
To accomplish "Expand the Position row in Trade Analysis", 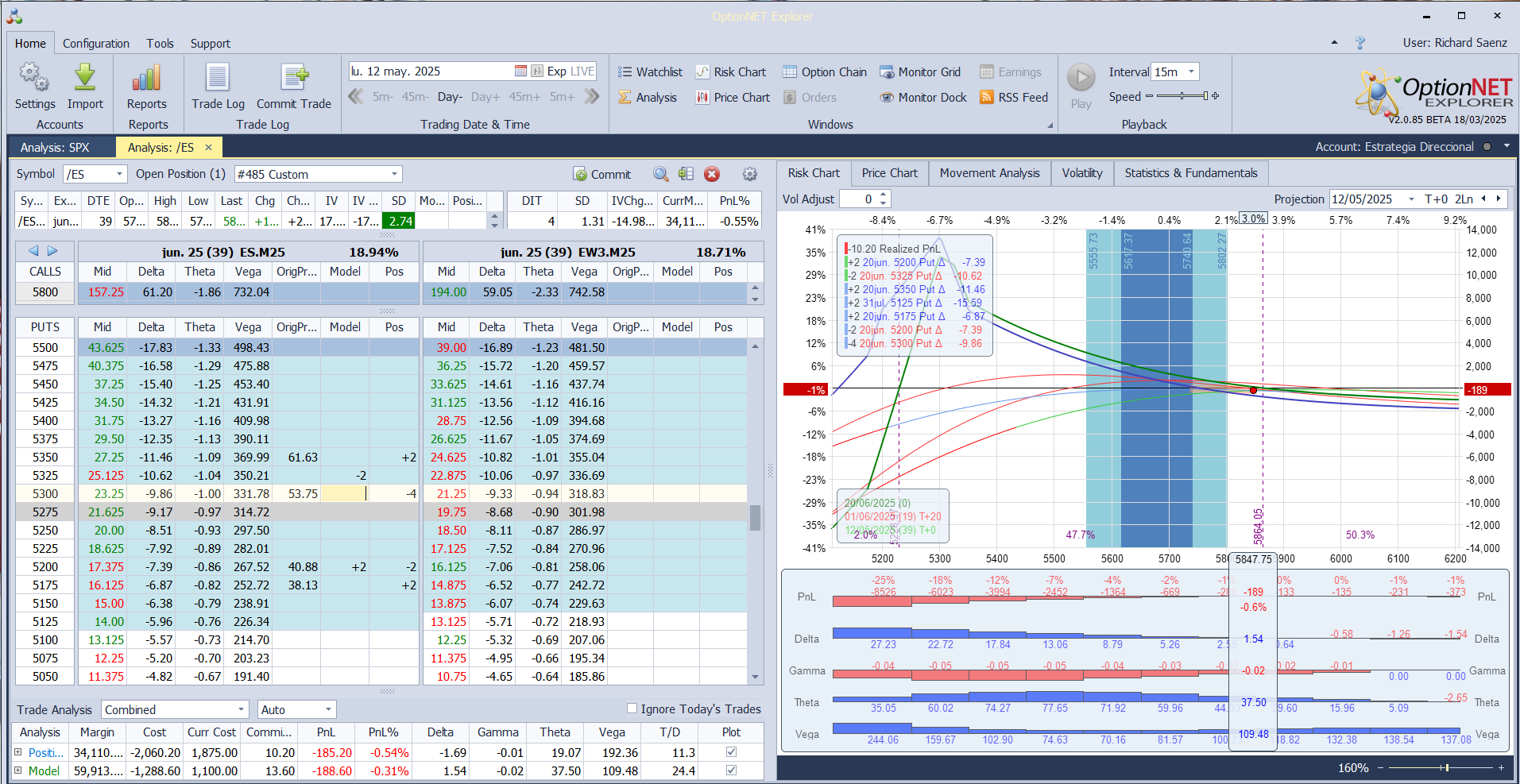I will (18, 752).
